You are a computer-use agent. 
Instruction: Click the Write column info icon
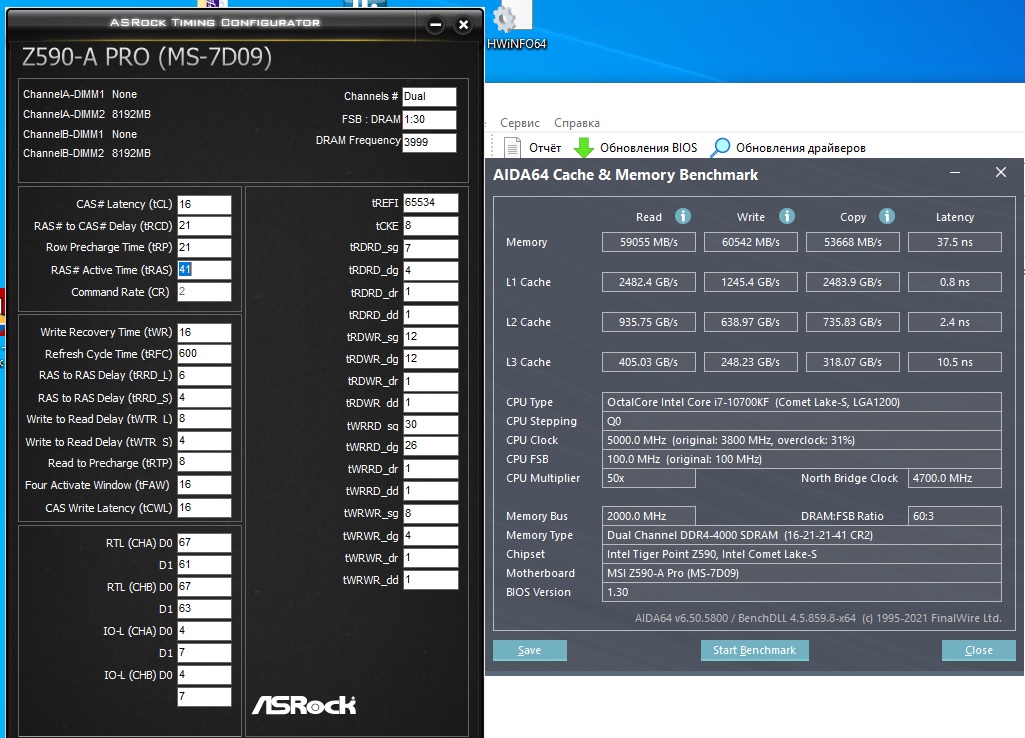tap(786, 216)
